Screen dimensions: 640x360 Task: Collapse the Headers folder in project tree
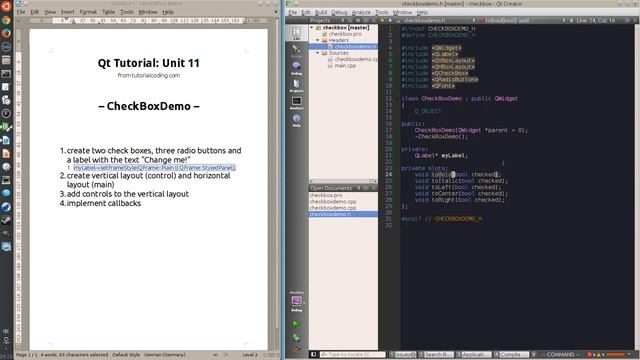click(x=318, y=40)
